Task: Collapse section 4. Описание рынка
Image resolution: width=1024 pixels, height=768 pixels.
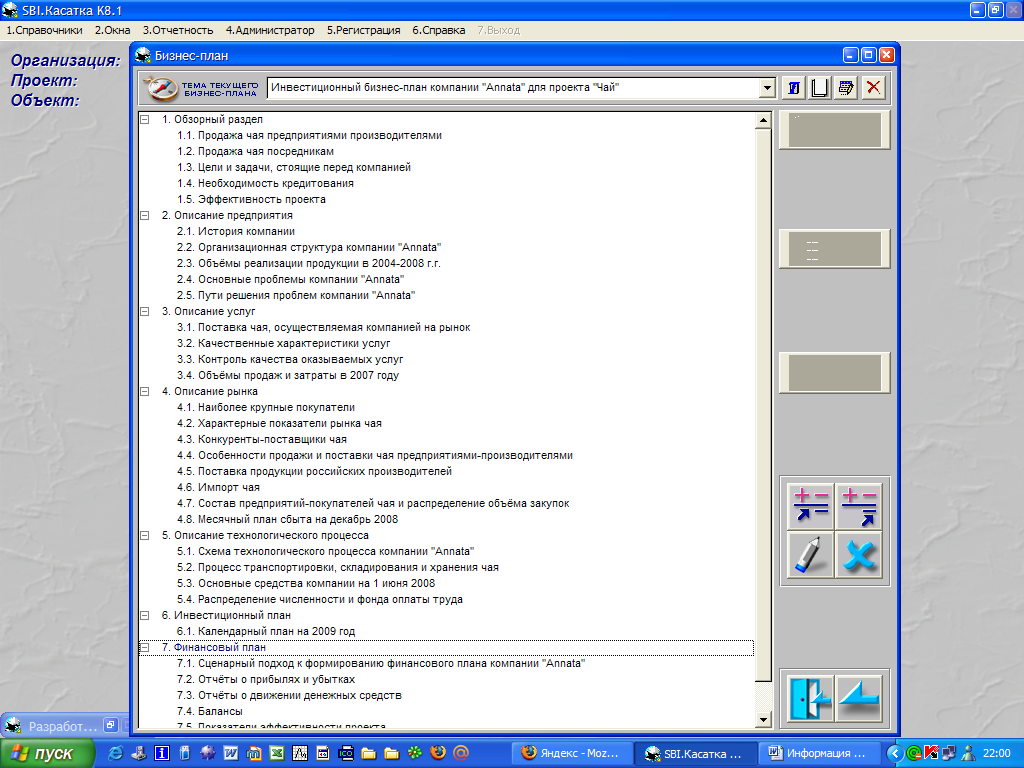Action: 145,391
